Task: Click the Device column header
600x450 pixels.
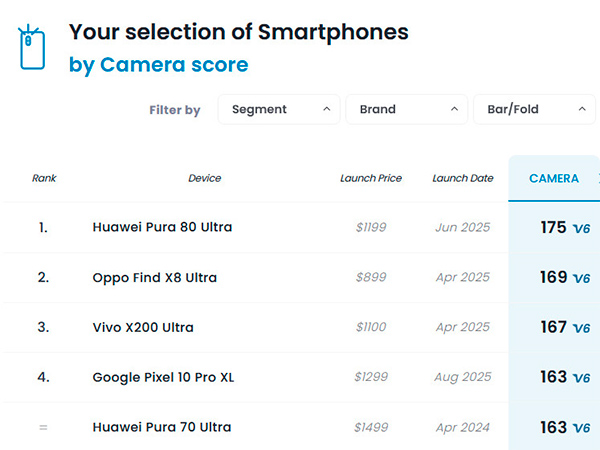Action: (204, 178)
